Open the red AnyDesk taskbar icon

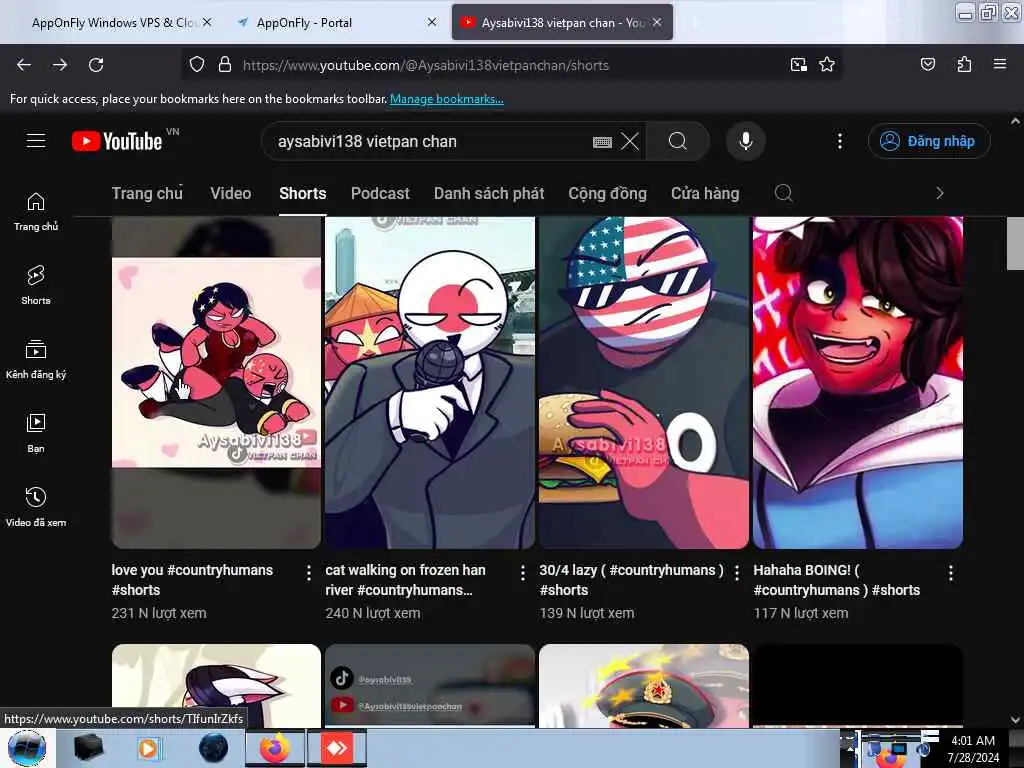[336, 748]
